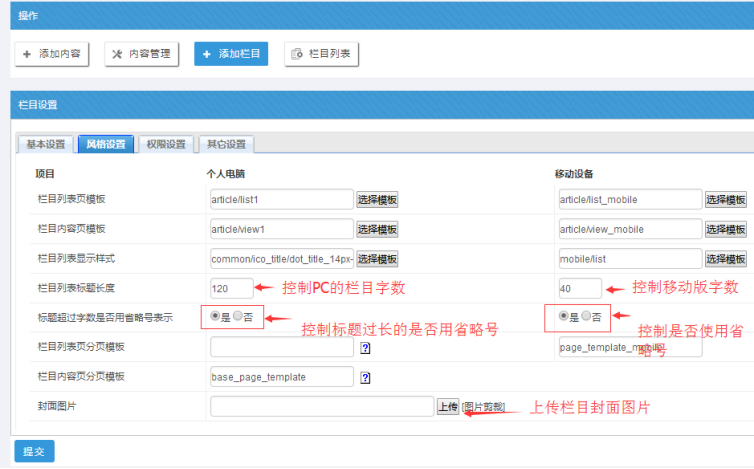Click 选择模板 next to article/view_mobile

(726, 229)
